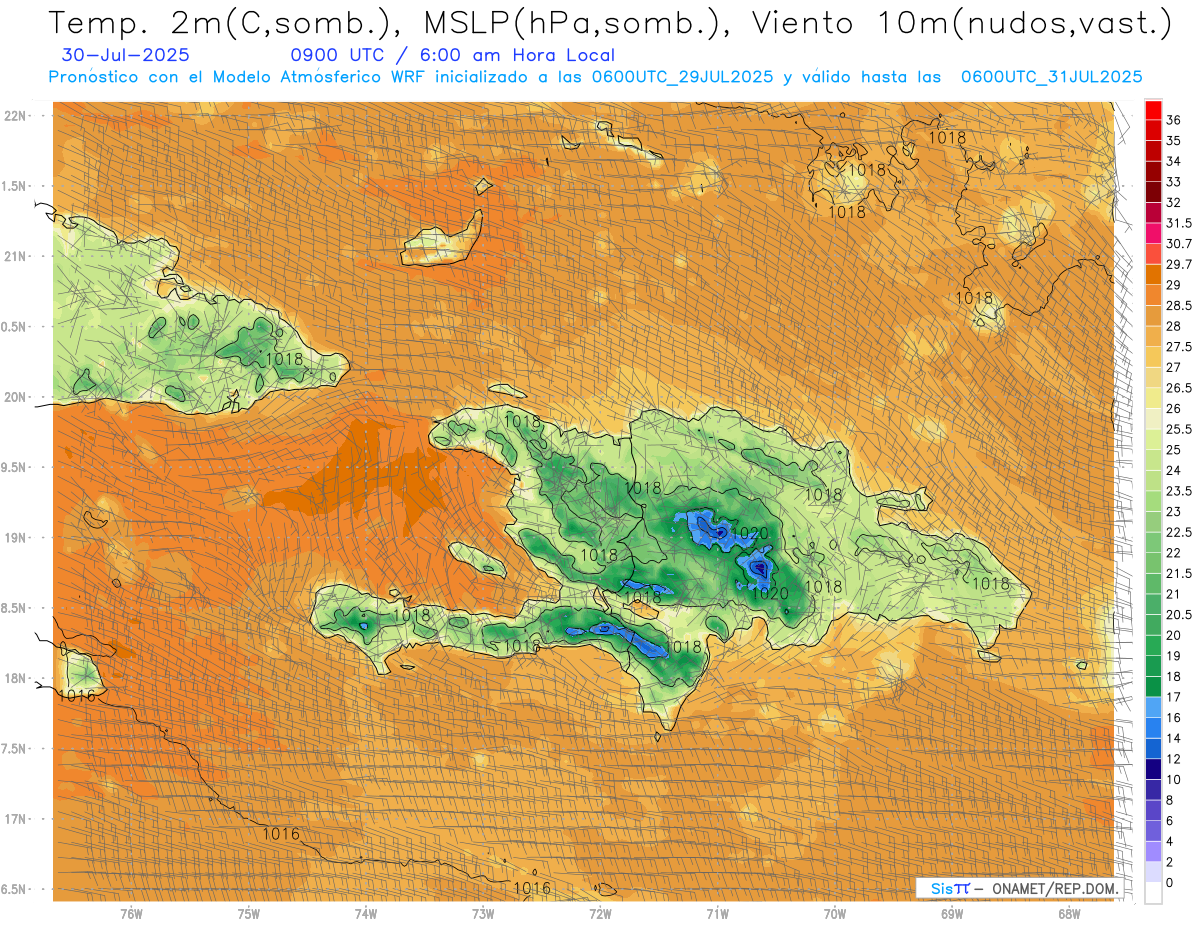
Task: Click the 75W longitude axis label
Action: coord(248,913)
